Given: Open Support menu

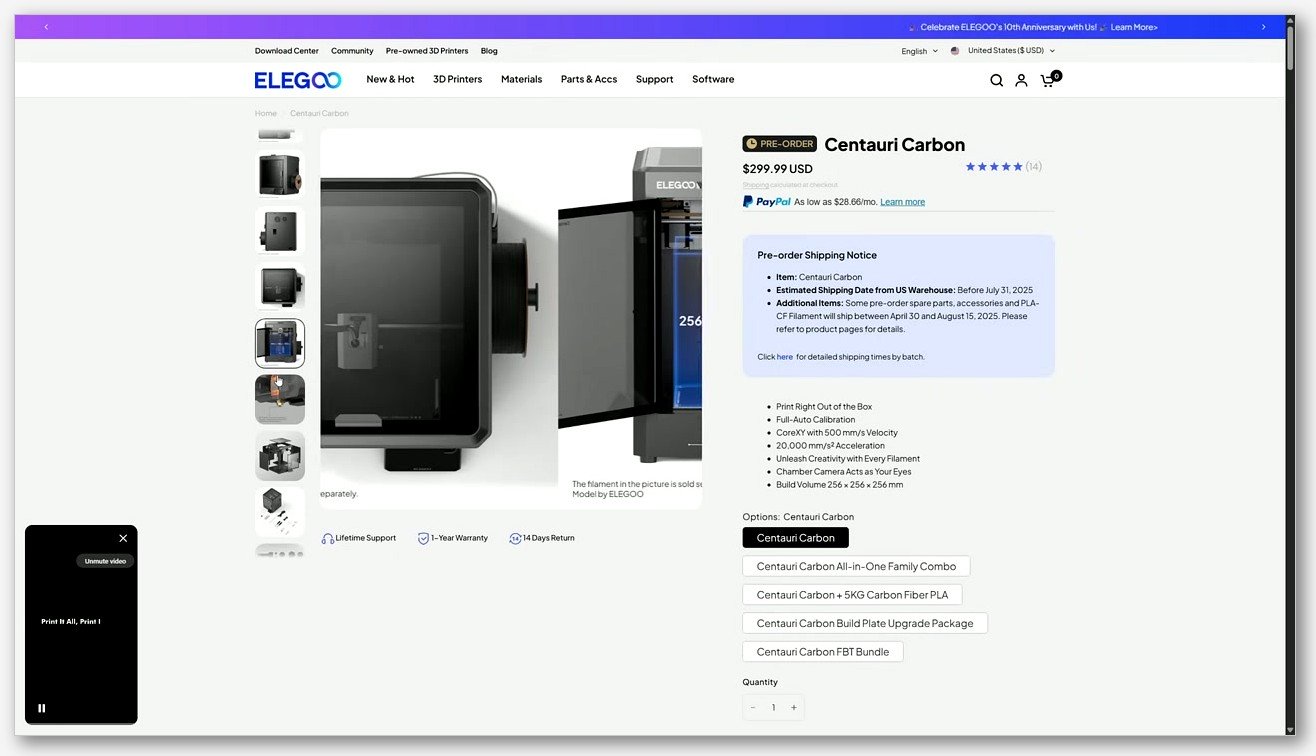Looking at the screenshot, I should [x=655, y=80].
